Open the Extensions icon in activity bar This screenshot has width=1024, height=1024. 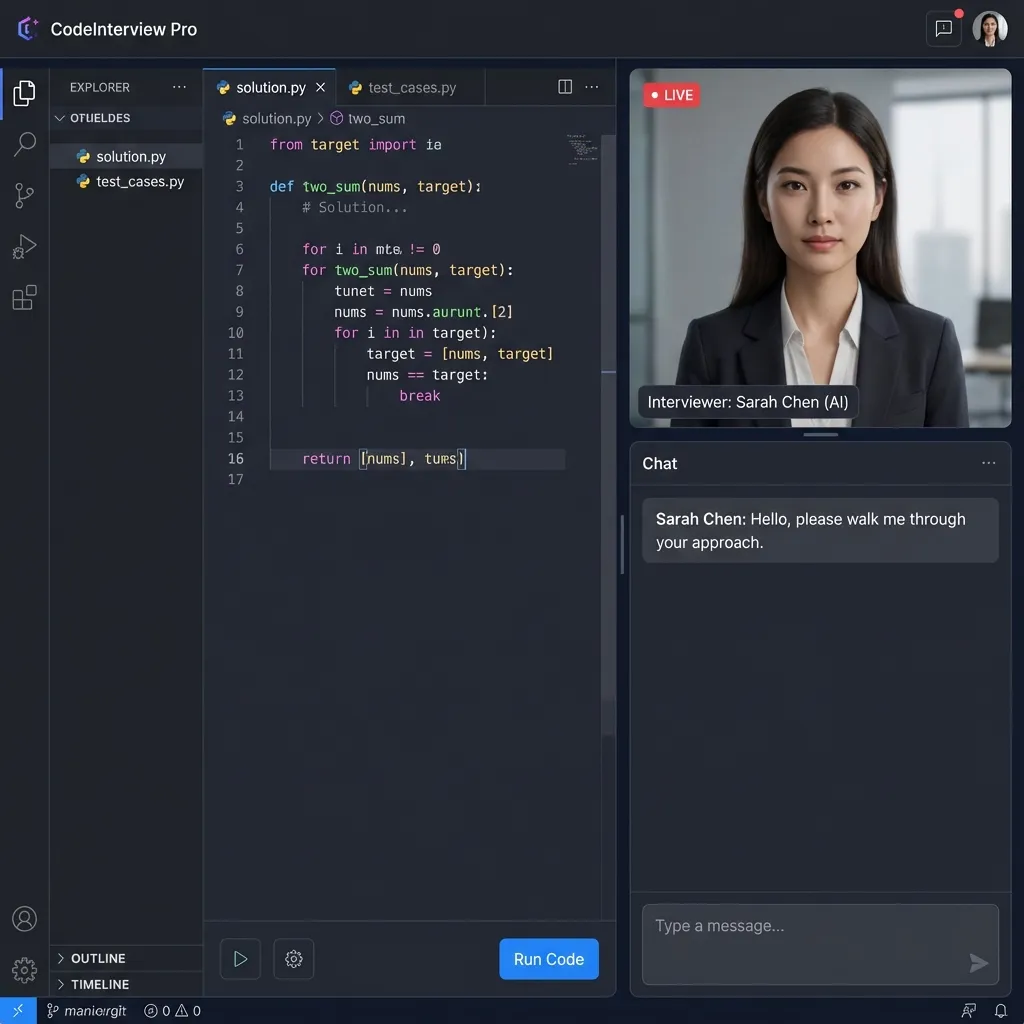[x=24, y=297]
